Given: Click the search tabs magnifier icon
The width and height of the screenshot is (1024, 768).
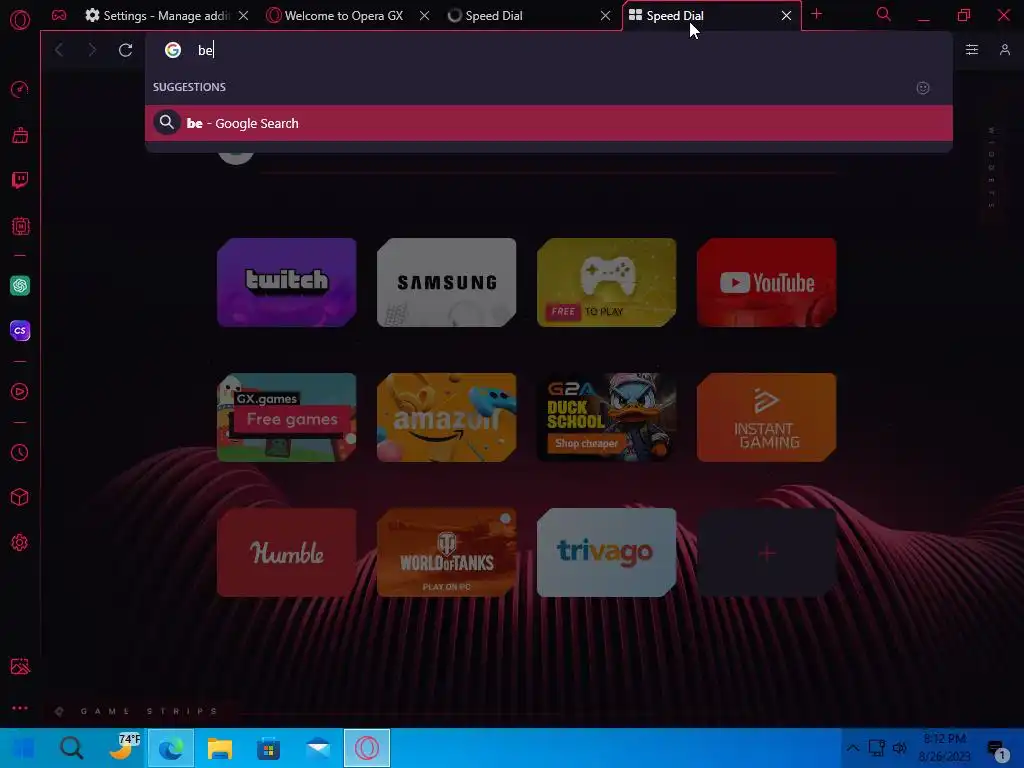Looking at the screenshot, I should pyautogui.click(x=884, y=14).
